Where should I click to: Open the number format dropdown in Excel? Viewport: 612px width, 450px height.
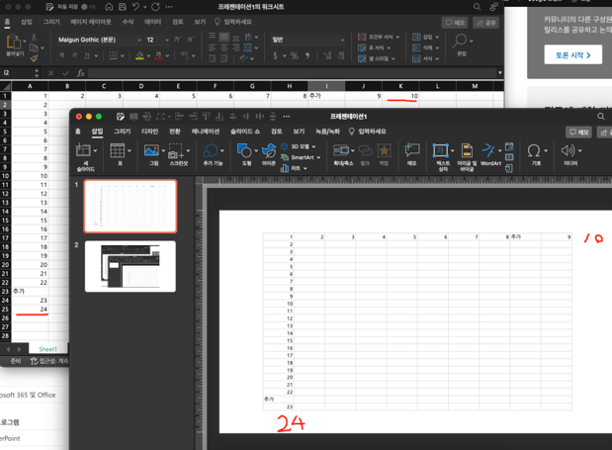click(x=342, y=40)
